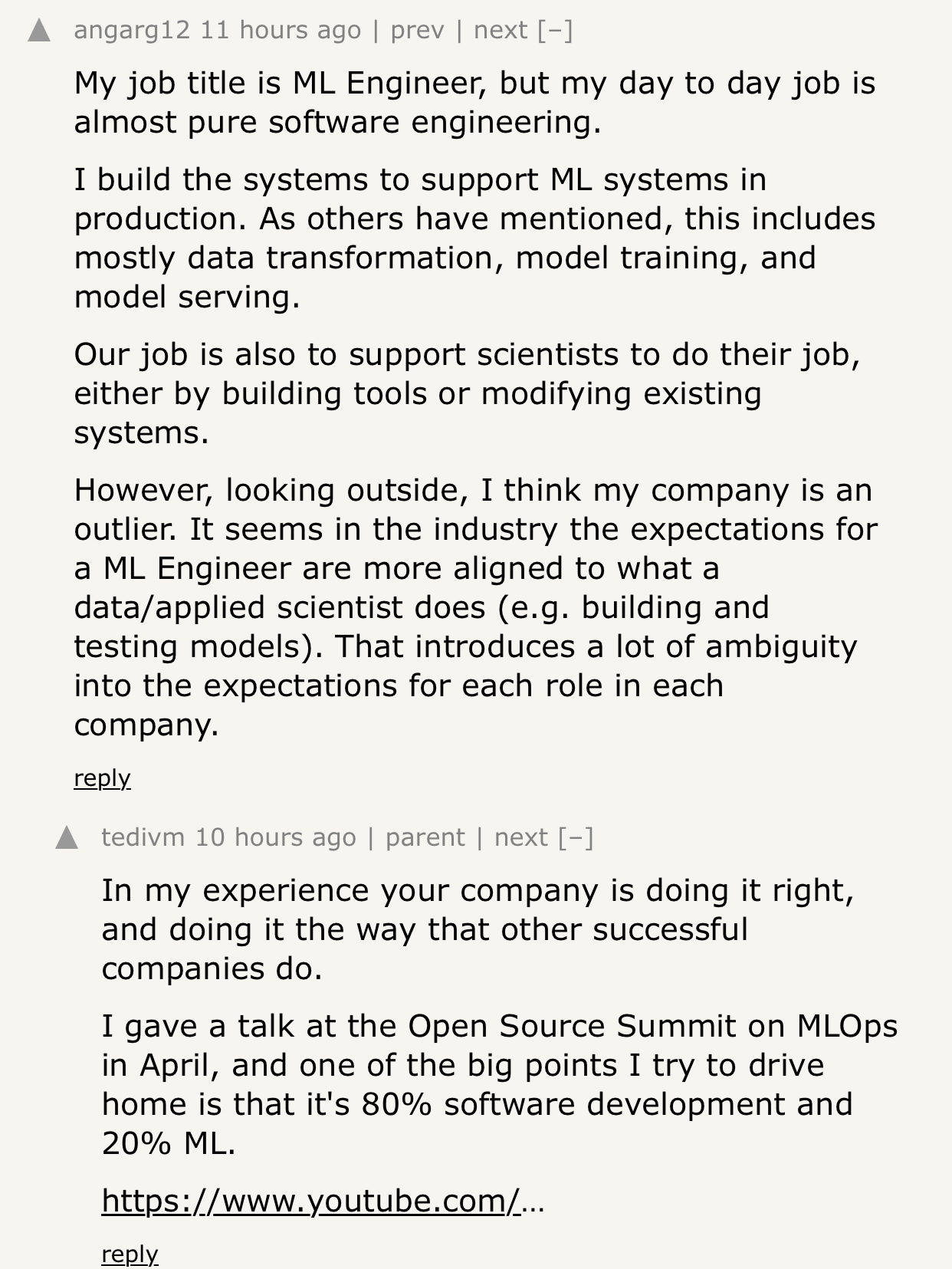Screen dimensions: 952x1269
Task: Click the paragraph starting 'I gave a talk'
Action: [x=498, y=1084]
